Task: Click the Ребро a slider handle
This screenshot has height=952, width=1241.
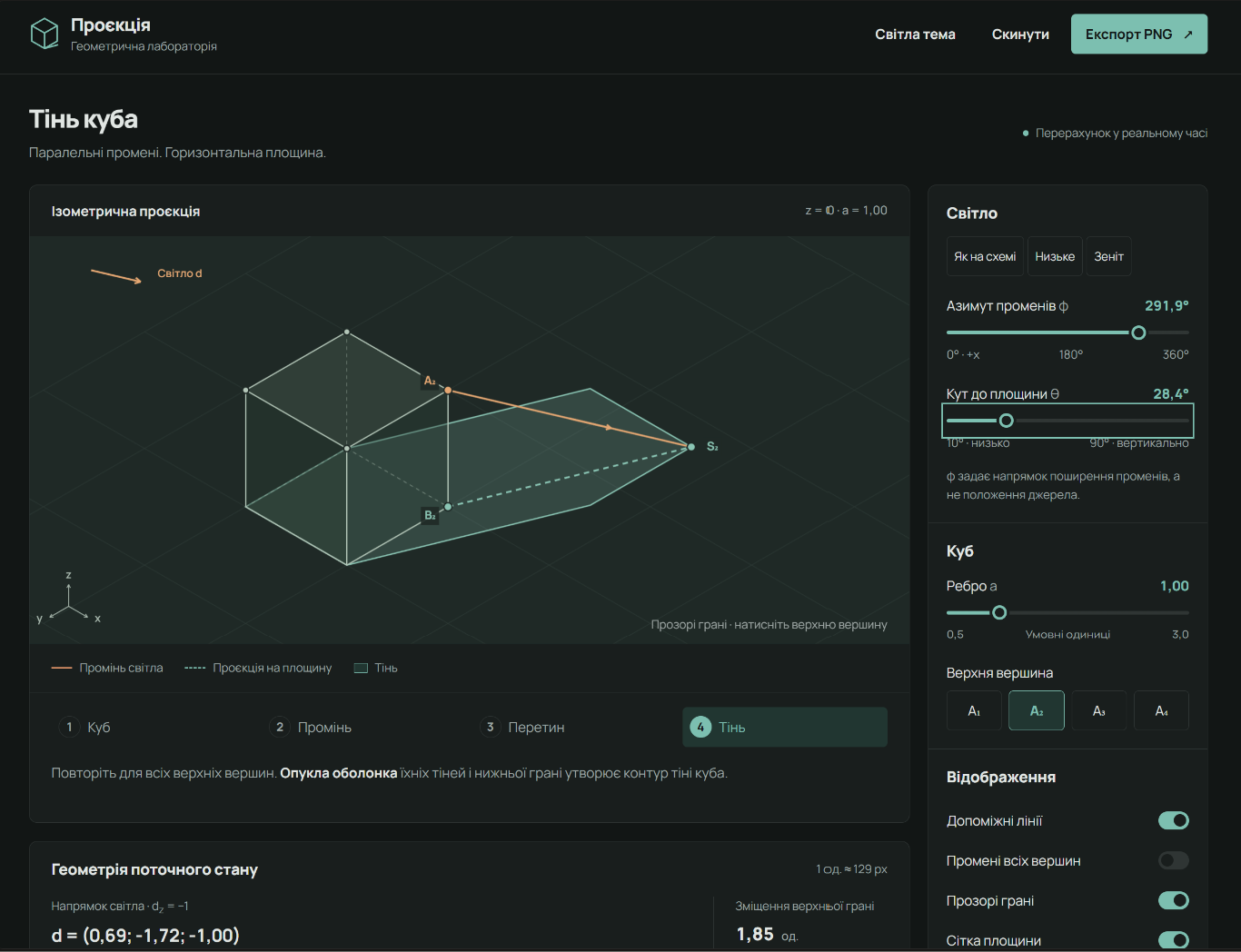Action: click(999, 612)
